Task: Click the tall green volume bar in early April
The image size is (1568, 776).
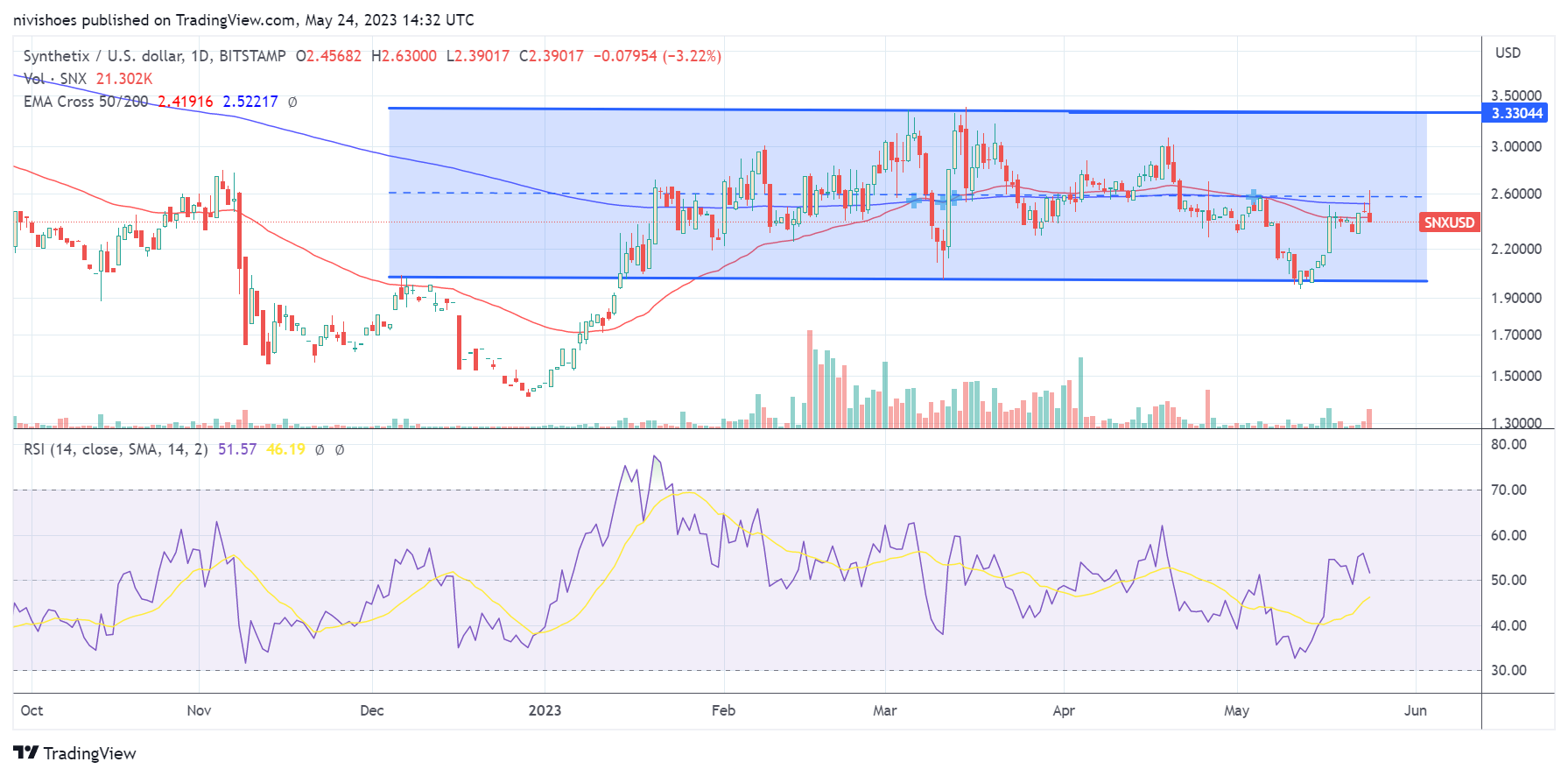Action: click(1081, 392)
